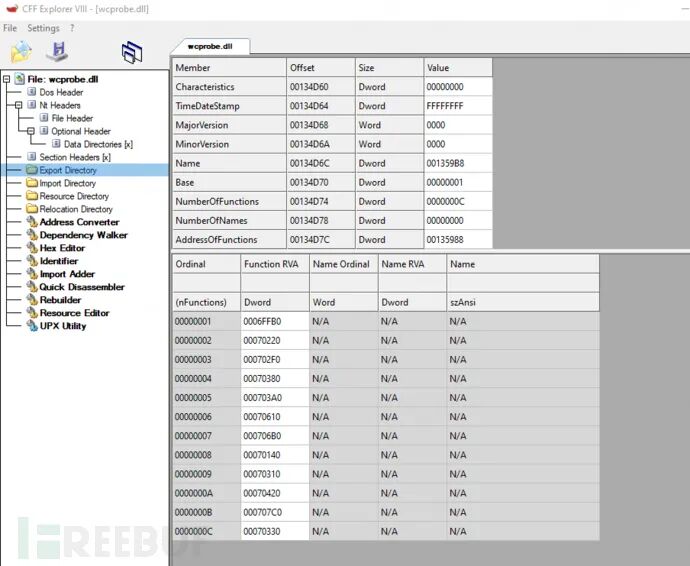Click Function RVA 000702F0 cell
This screenshot has height=566, width=690.
[275, 360]
